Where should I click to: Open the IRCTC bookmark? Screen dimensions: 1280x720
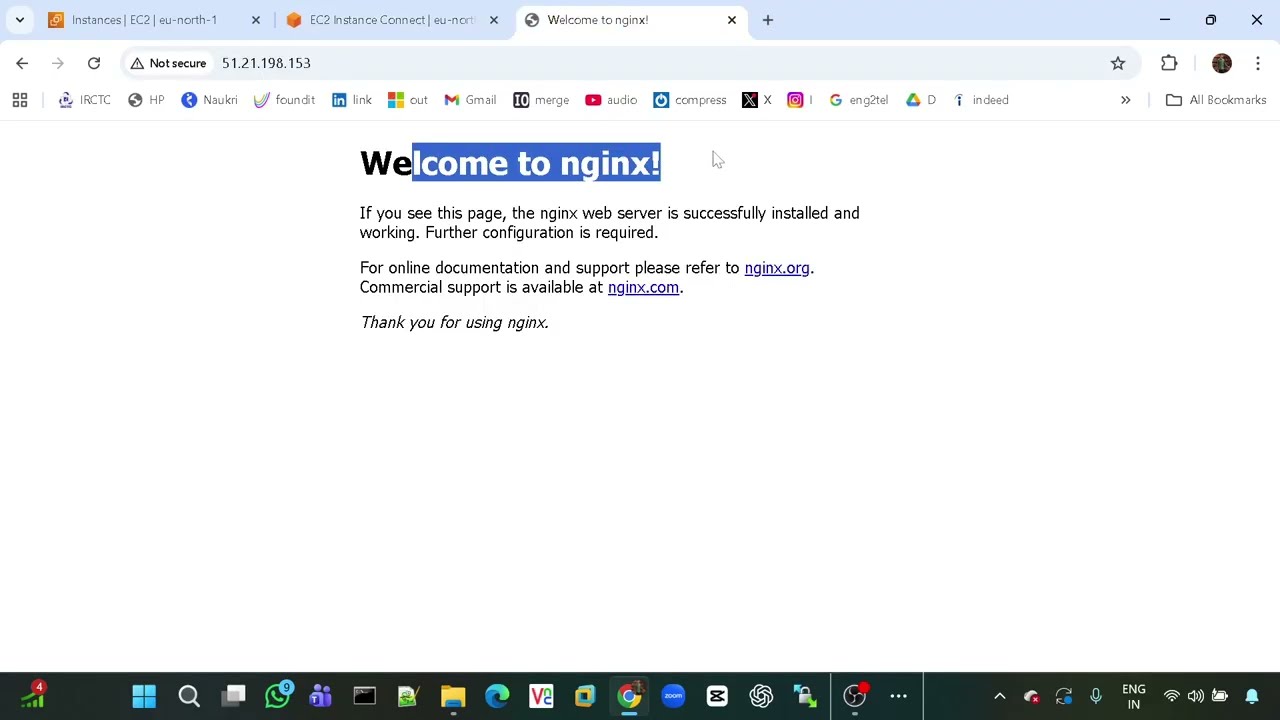pos(84,100)
